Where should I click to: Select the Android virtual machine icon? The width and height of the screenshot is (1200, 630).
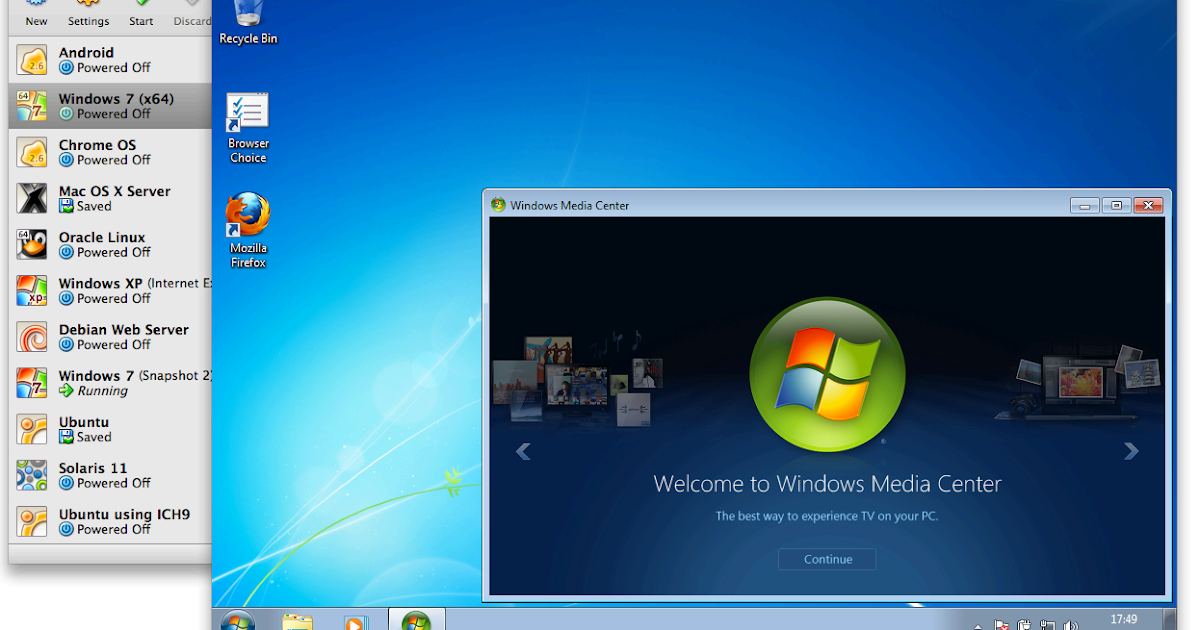32,60
